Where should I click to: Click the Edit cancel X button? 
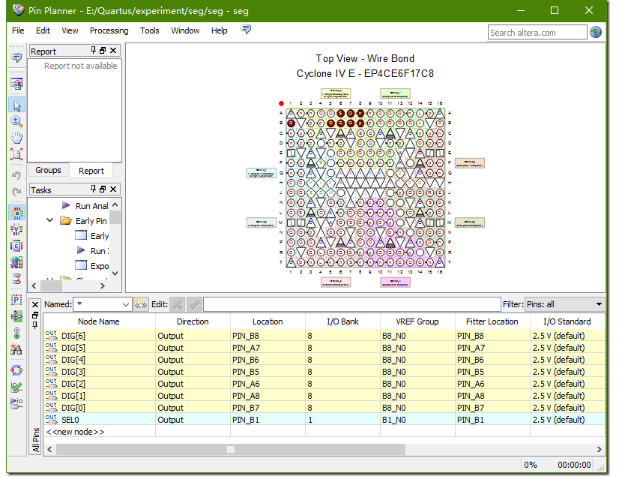(x=177, y=304)
